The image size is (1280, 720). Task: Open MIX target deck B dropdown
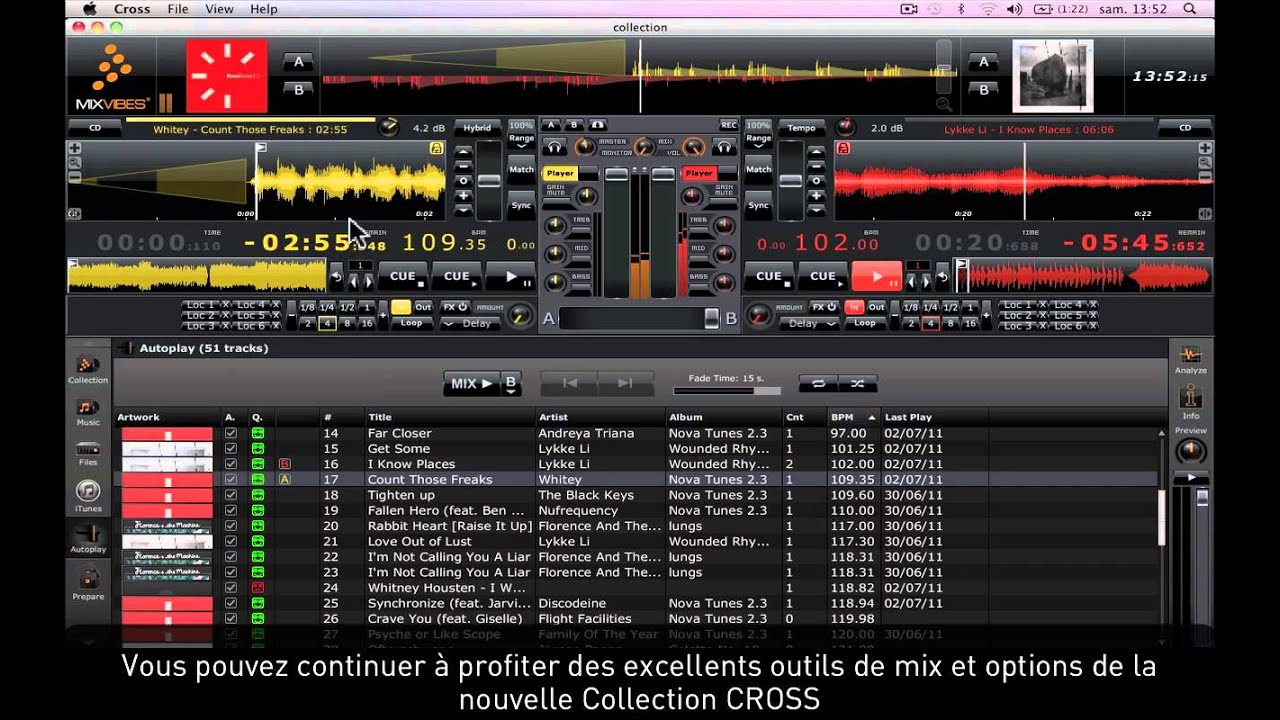click(511, 383)
